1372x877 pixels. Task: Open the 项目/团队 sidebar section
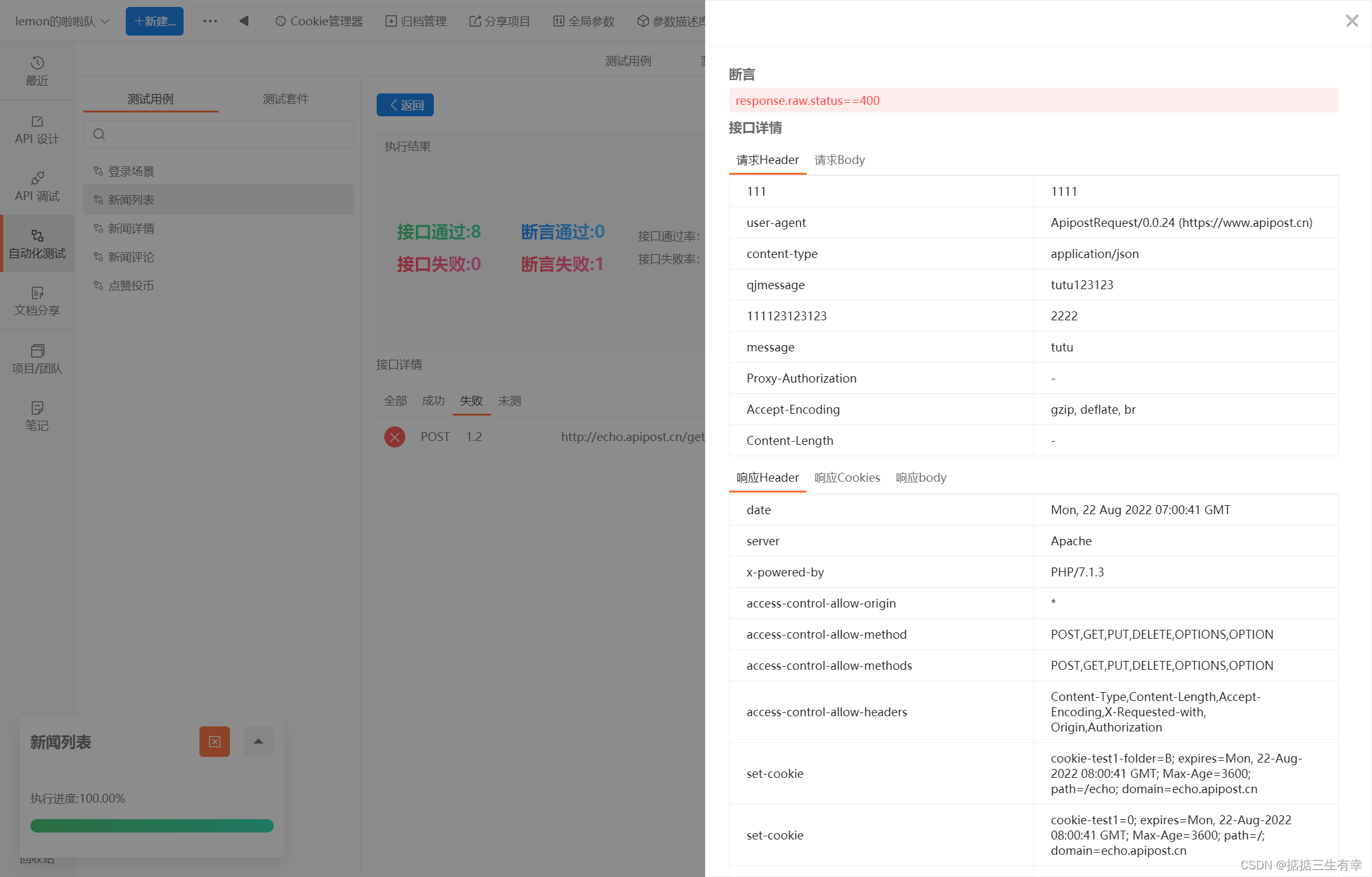(37, 360)
